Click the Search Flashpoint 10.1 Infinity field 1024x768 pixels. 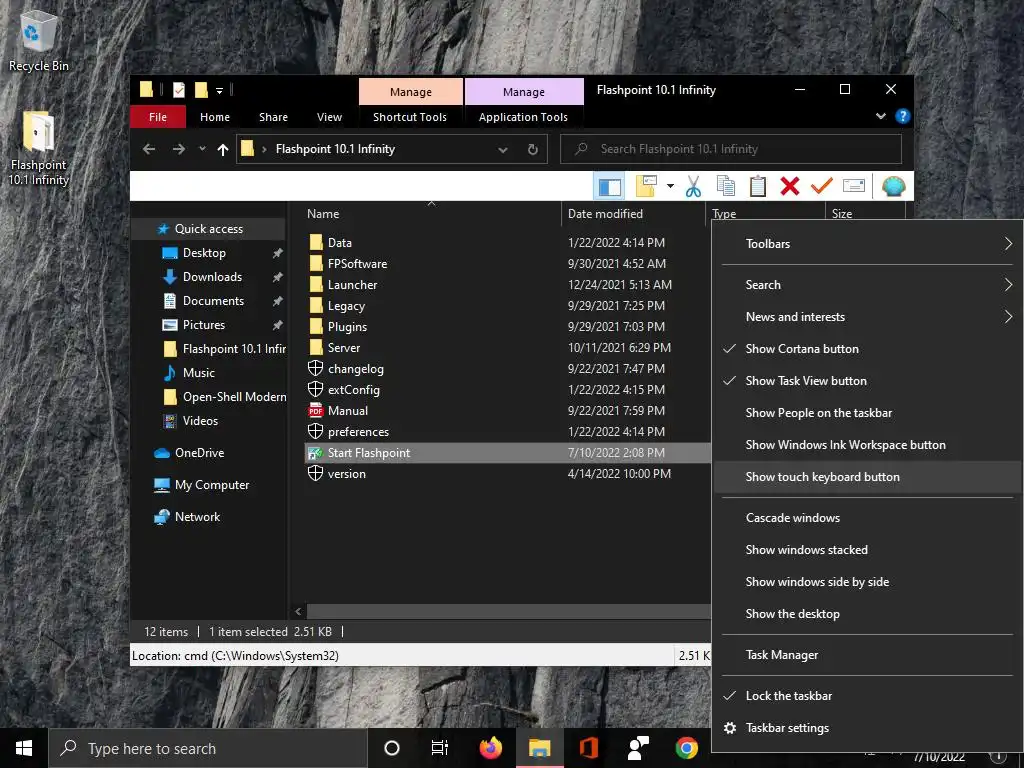click(731, 149)
